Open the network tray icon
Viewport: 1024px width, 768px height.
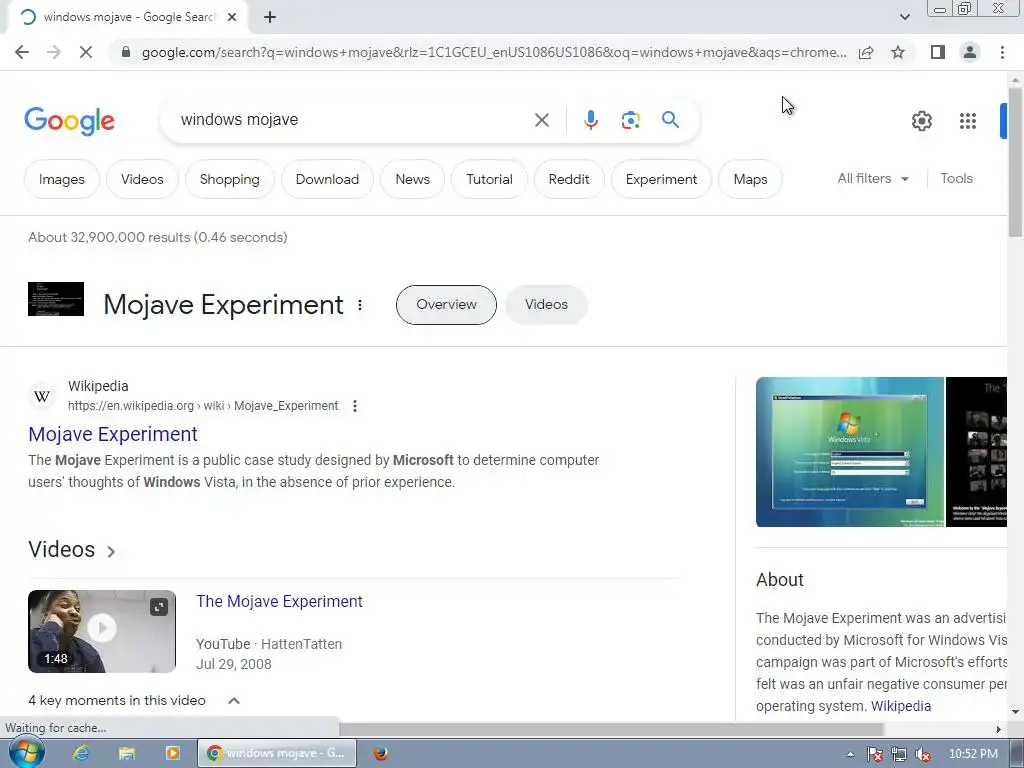[899, 754]
